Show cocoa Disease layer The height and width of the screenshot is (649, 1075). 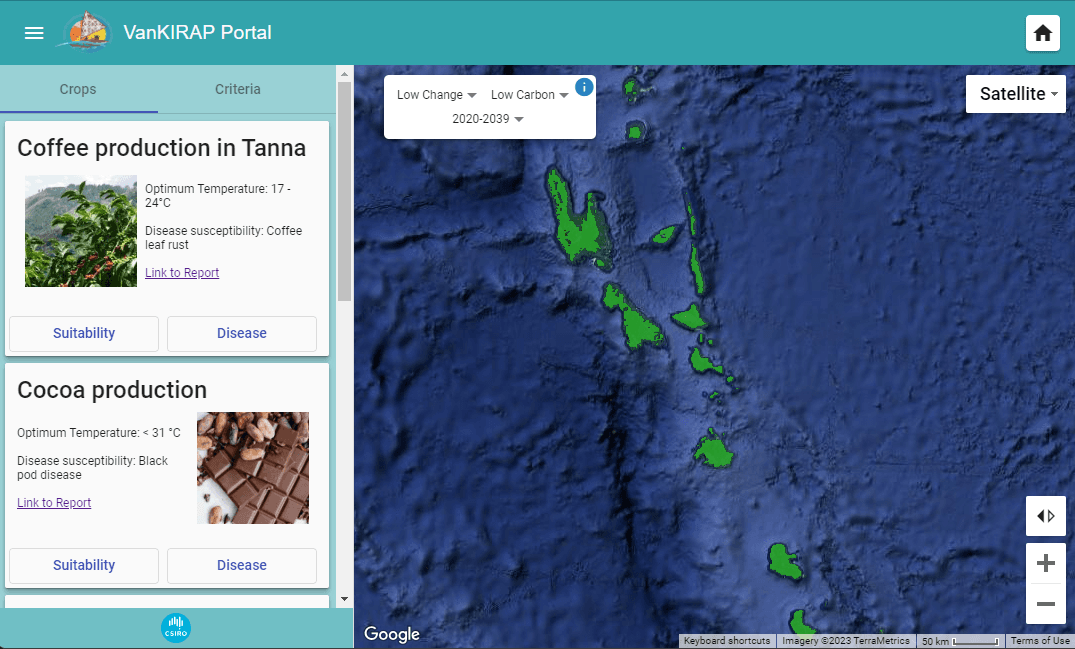point(242,565)
